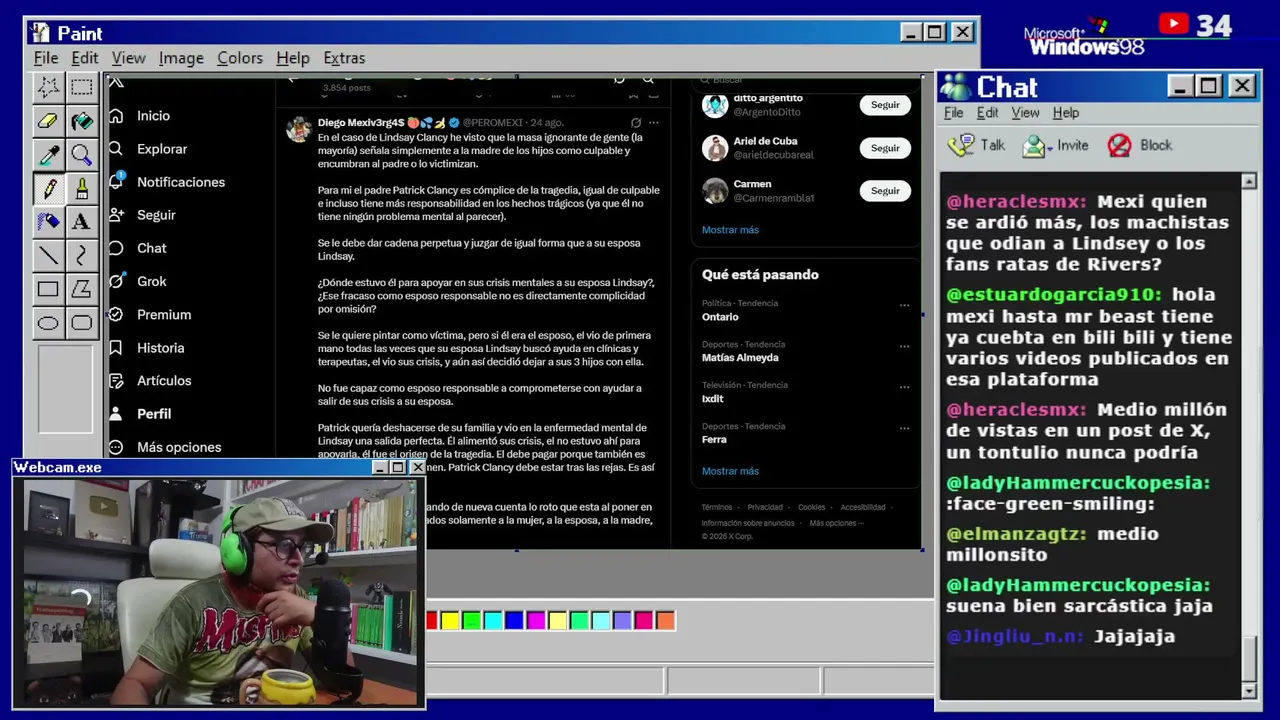1280x720 pixels.
Task: Open the Paint Extras menu
Action: tap(344, 58)
